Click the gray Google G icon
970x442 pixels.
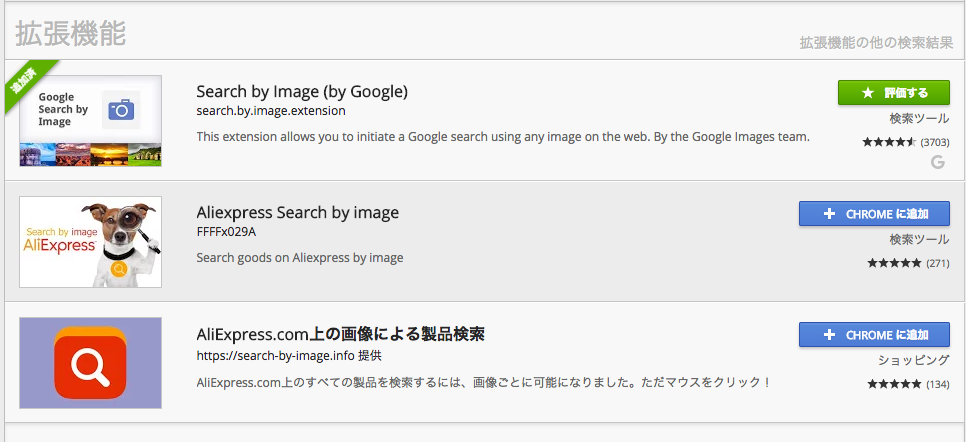pyautogui.click(x=938, y=163)
